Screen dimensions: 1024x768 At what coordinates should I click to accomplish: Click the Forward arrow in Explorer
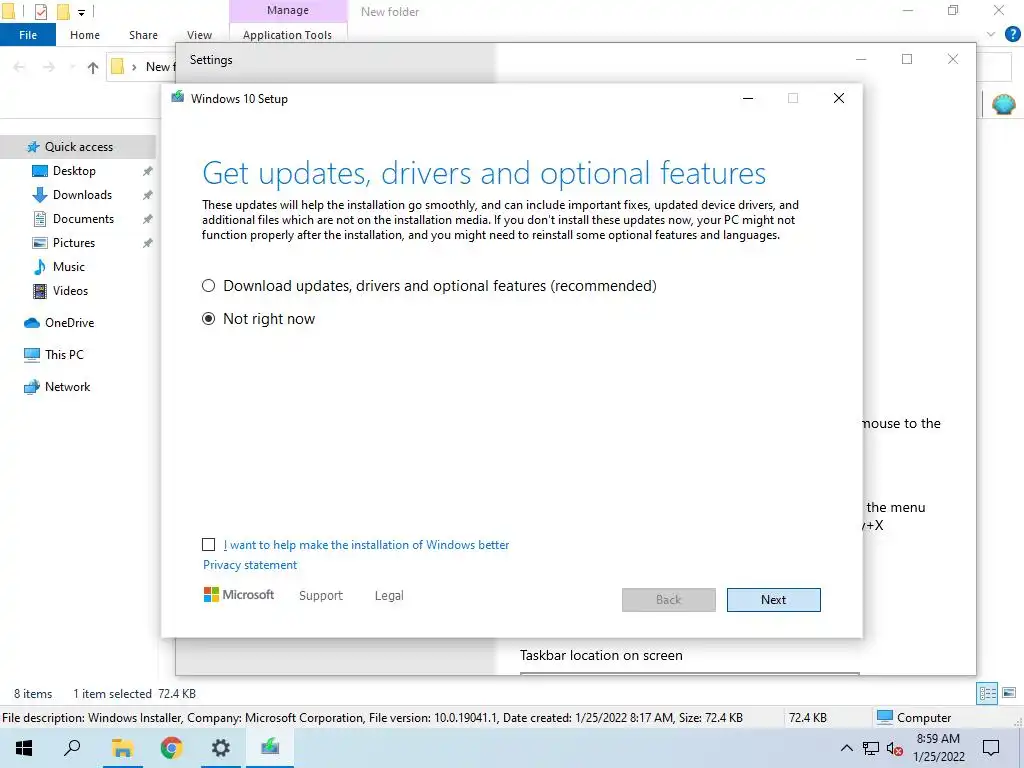pos(49,67)
